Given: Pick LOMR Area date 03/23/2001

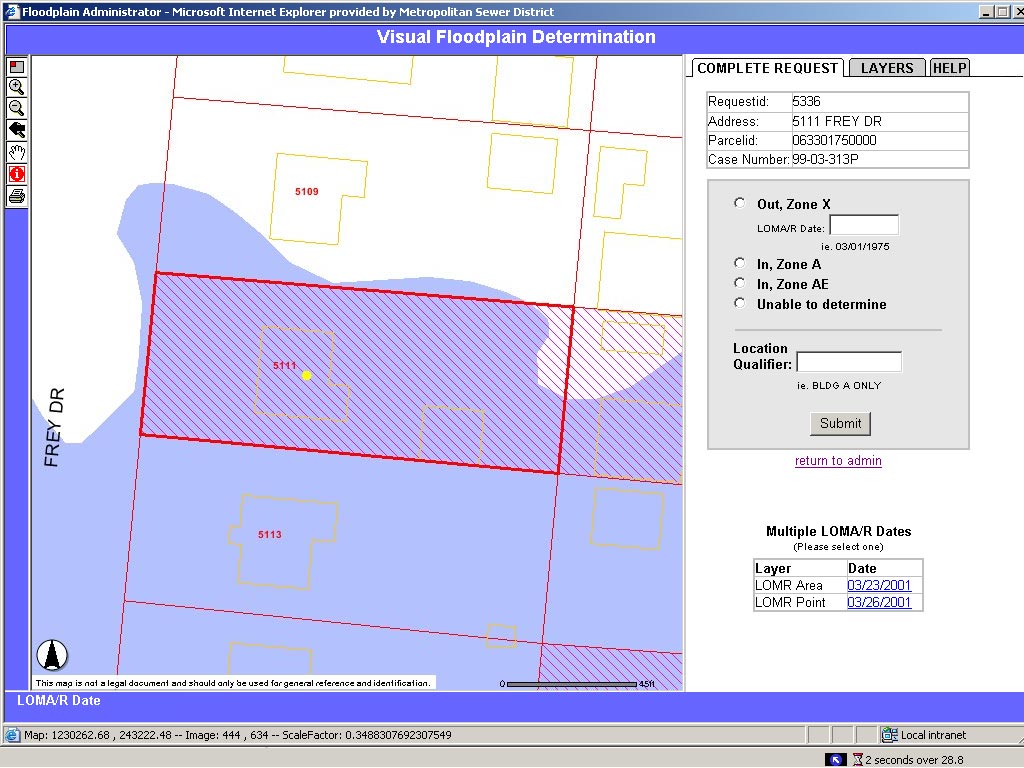Looking at the screenshot, I should [x=879, y=585].
